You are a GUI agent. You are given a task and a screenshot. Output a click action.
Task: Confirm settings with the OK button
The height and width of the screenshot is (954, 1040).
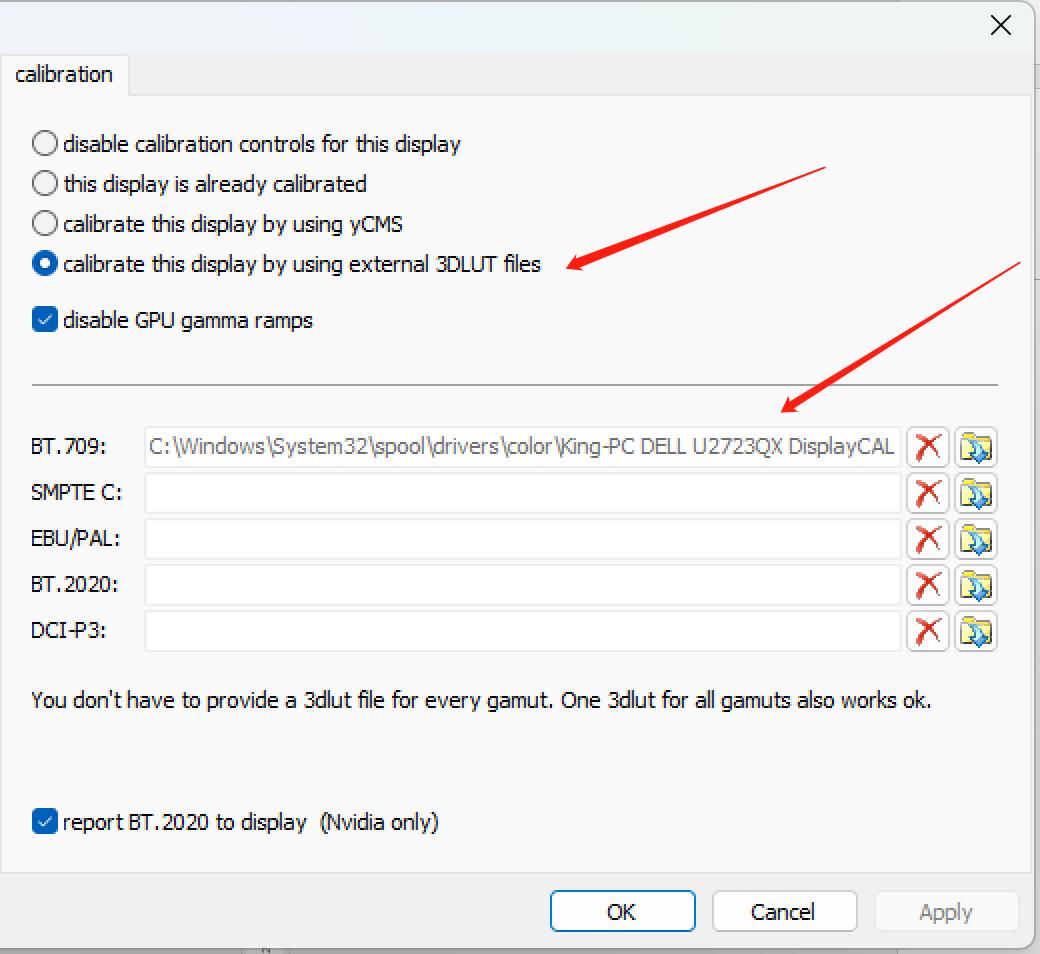tap(622, 912)
